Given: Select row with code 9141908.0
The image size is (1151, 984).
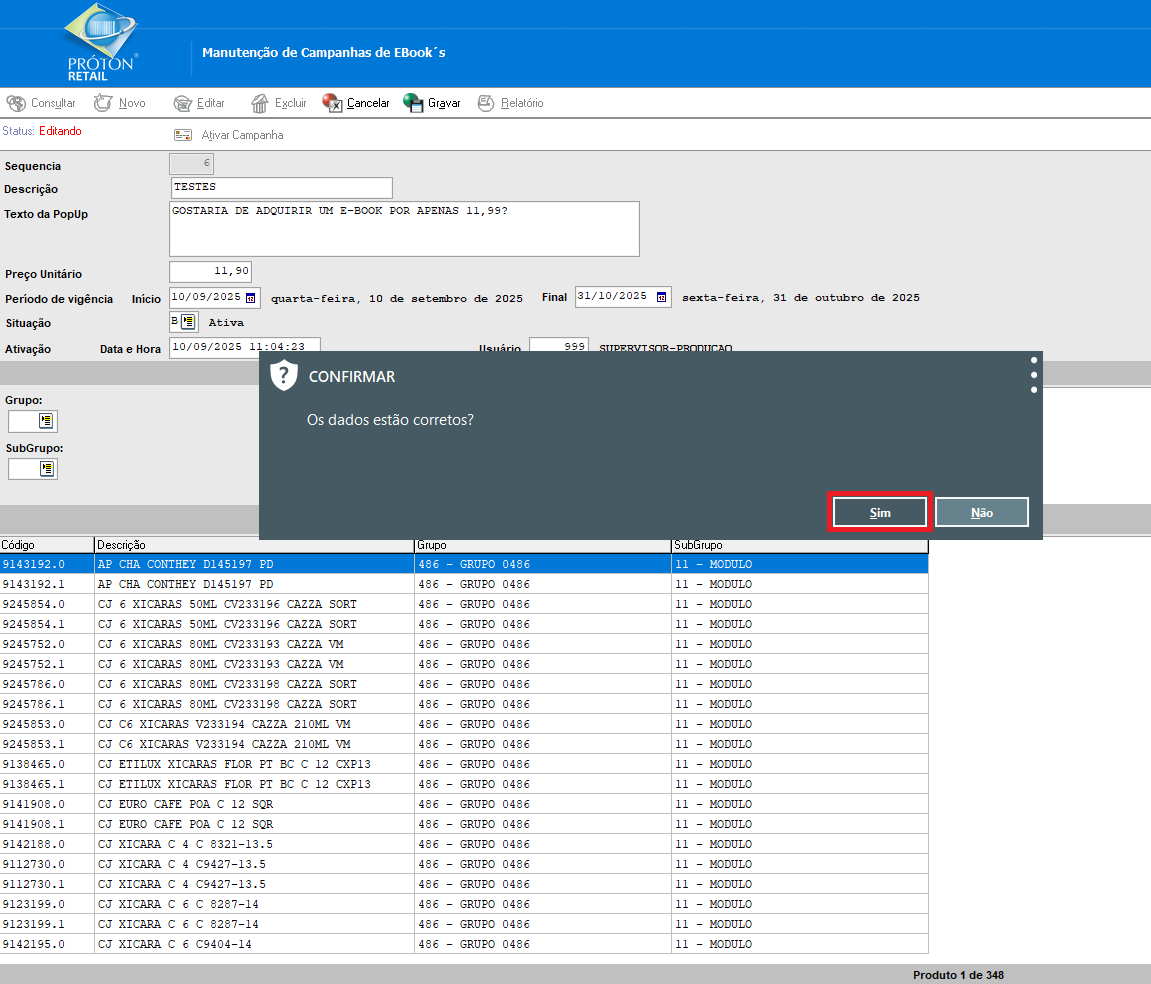Looking at the screenshot, I should click(x=464, y=804).
